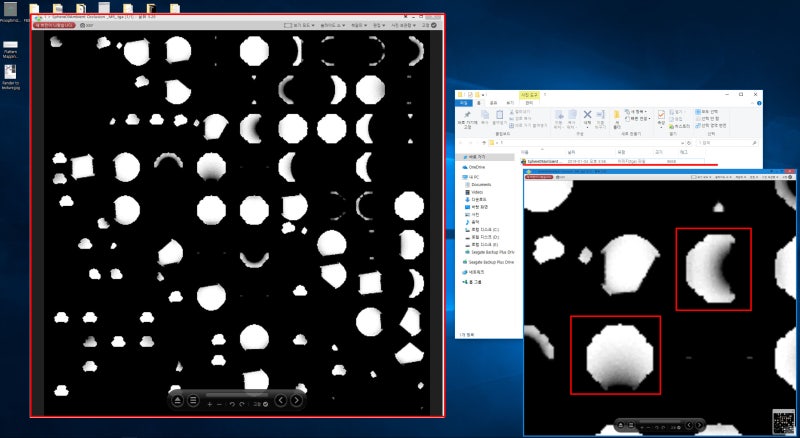Switch to Picture Tools Manage tab in Explorer

[529, 103]
